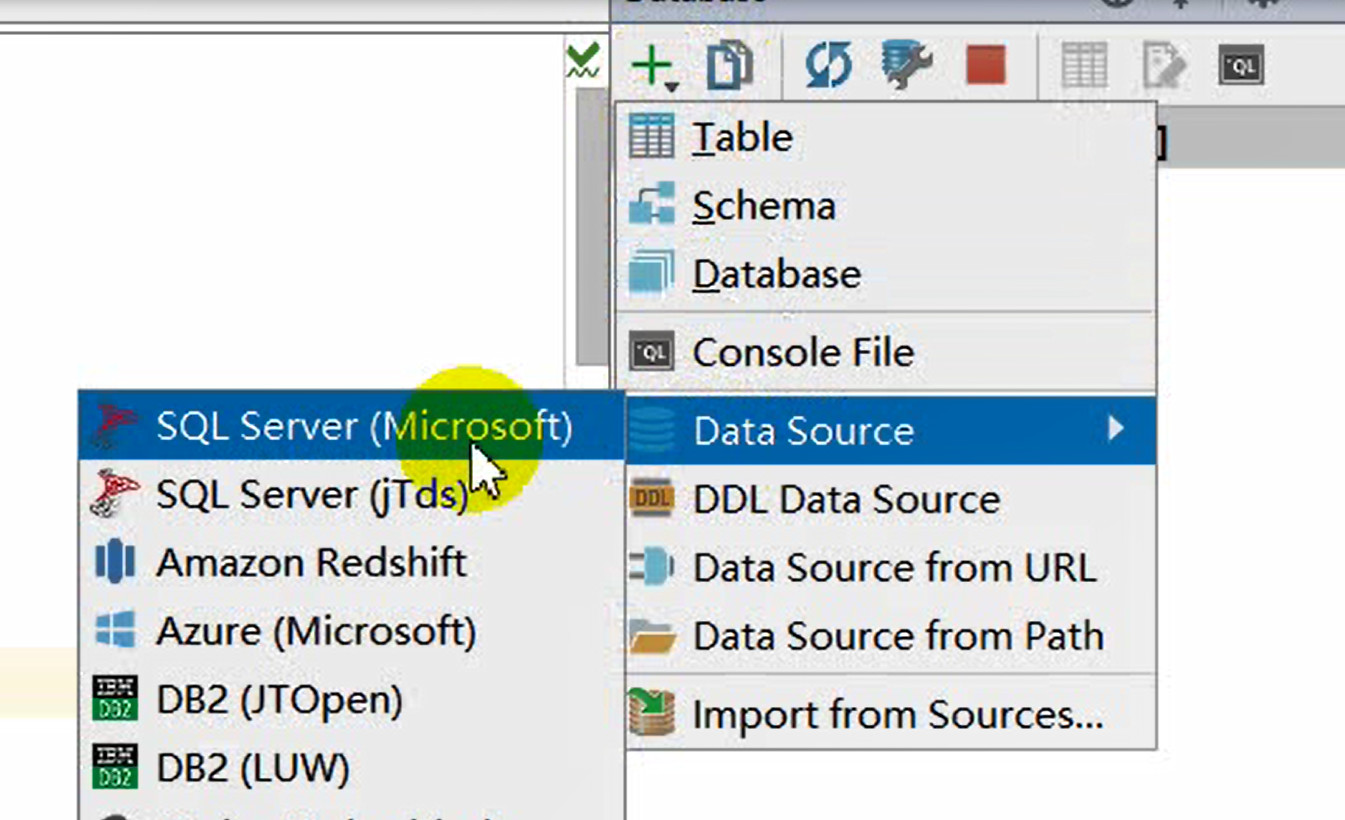Open Data Source Properties wrench icon
The width and height of the screenshot is (1345, 820).
click(906, 67)
